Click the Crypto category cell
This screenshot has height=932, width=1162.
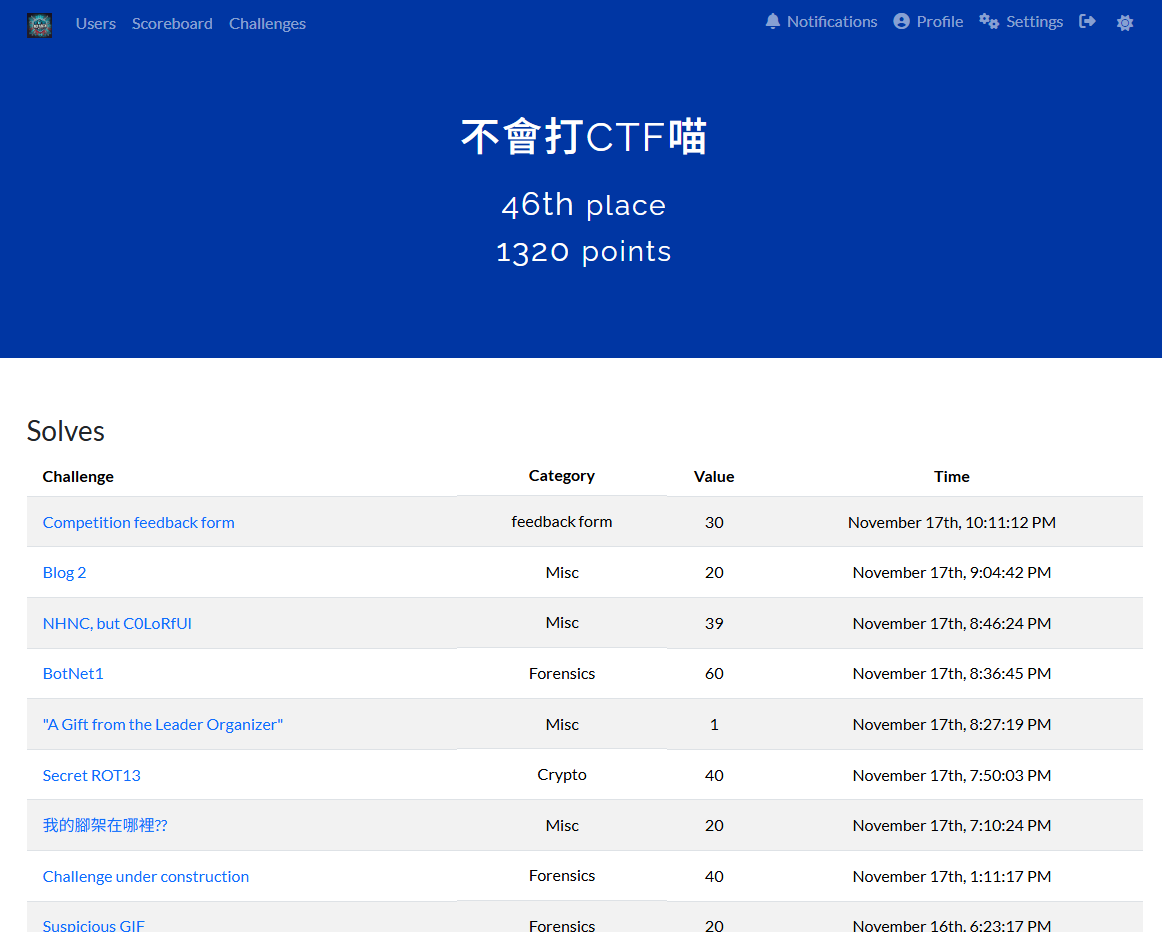(562, 775)
